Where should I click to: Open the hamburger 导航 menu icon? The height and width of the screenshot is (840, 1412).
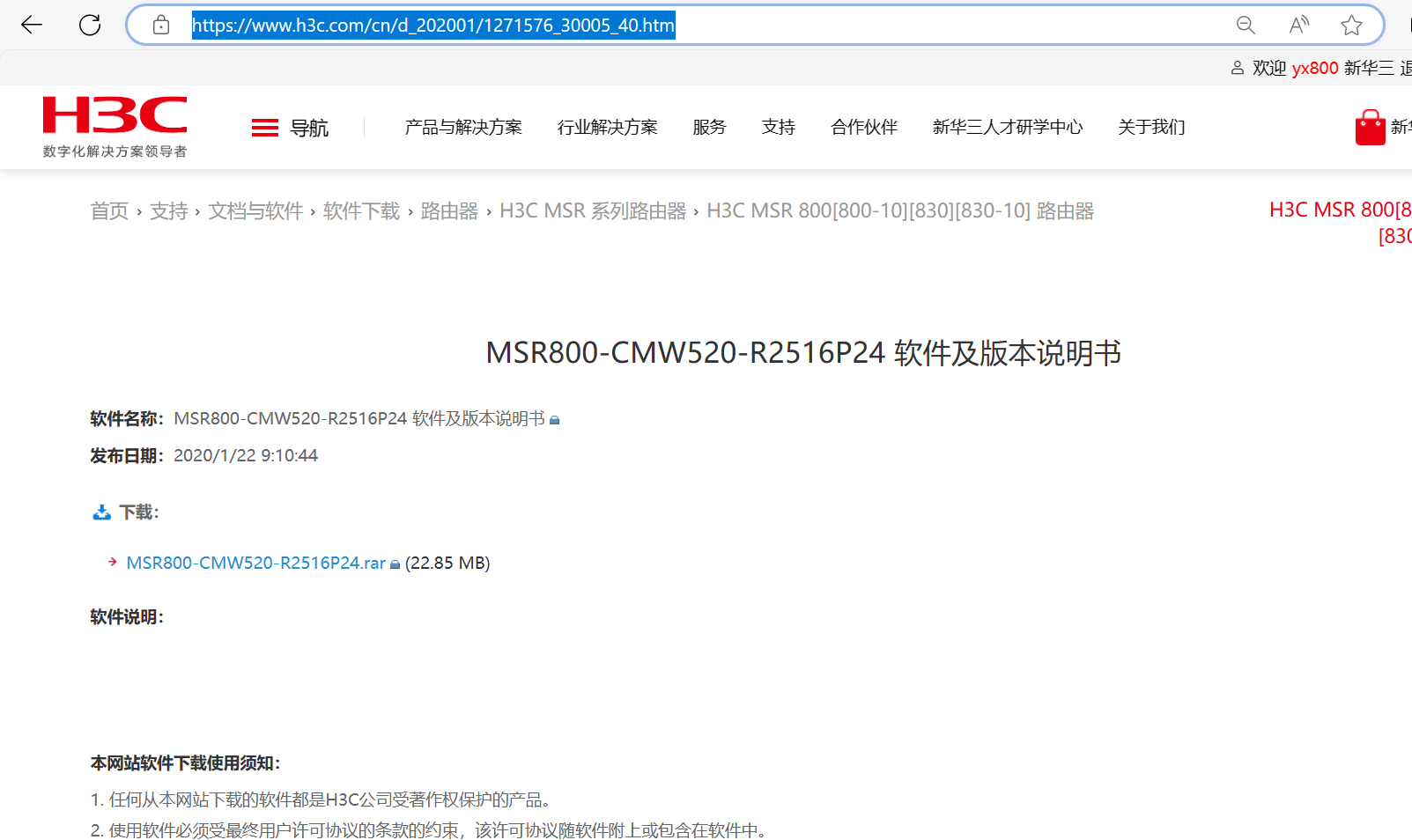[265, 129]
